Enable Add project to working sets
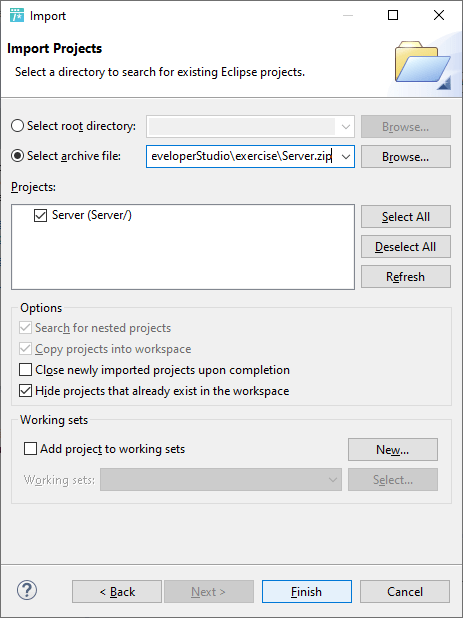 [x=30, y=449]
